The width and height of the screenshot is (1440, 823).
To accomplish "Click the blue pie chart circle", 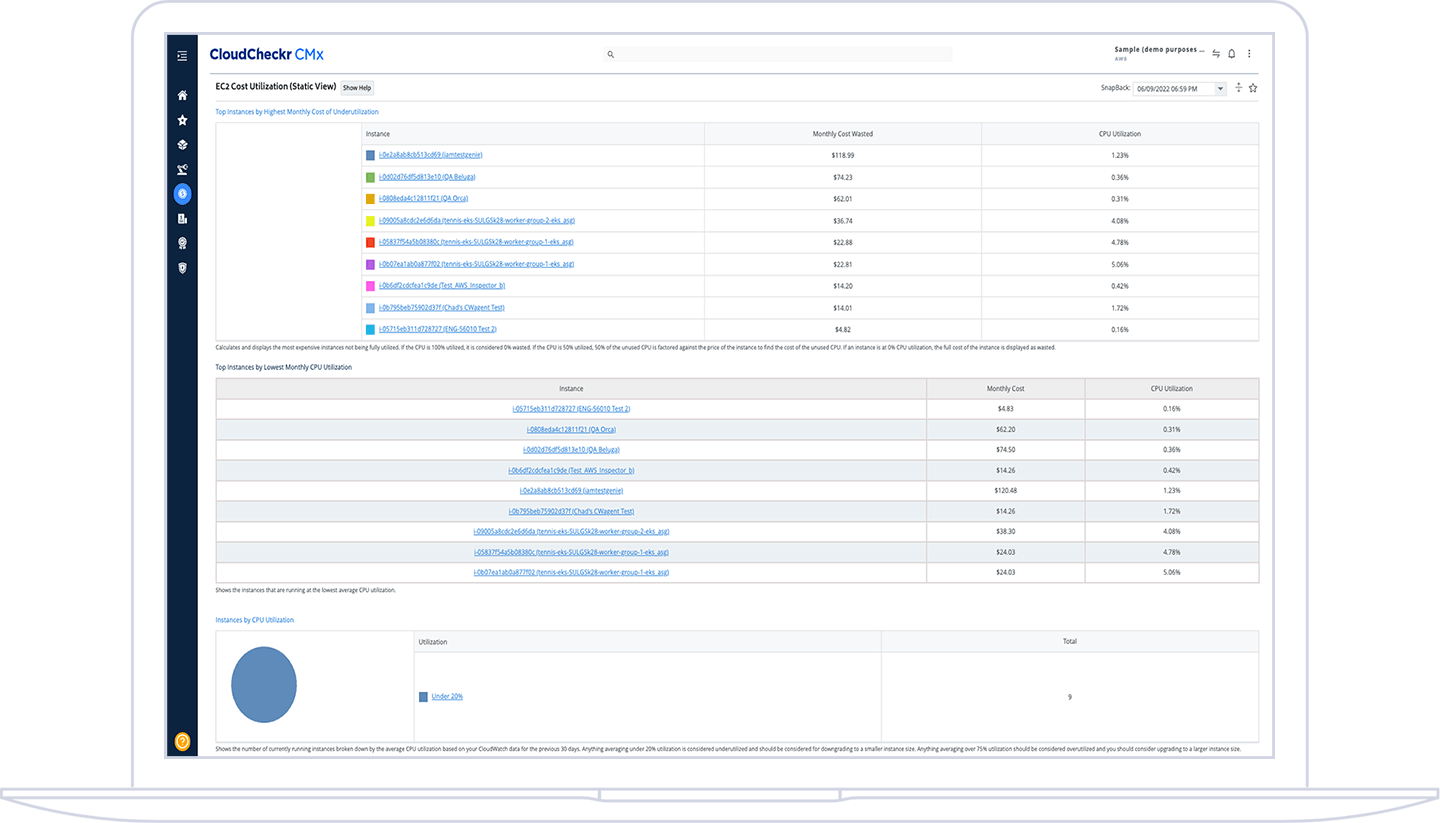I will [264, 684].
